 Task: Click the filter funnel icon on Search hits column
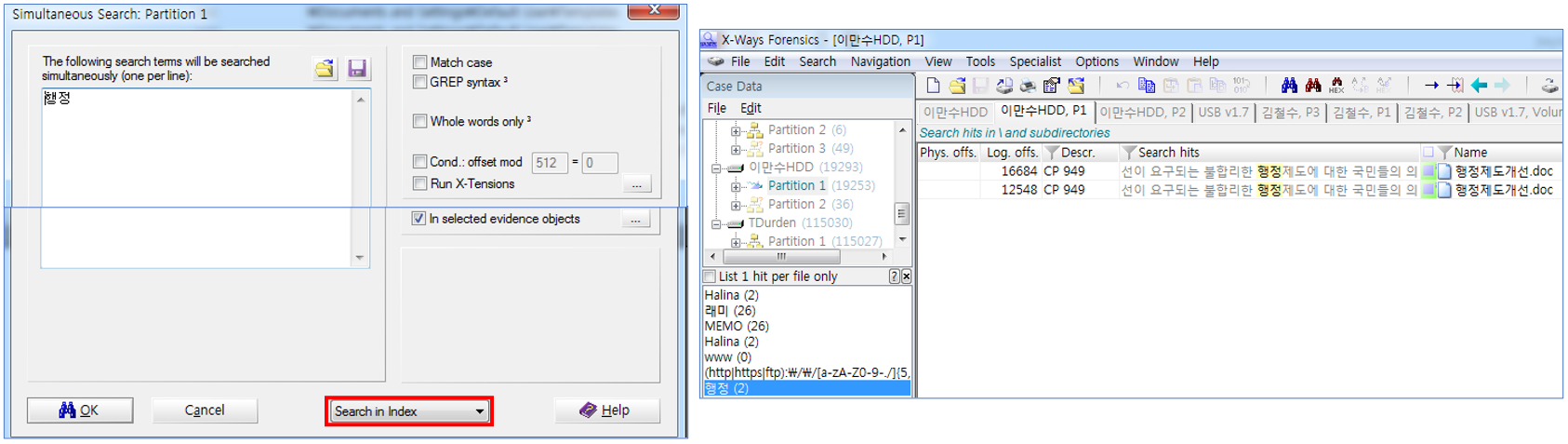pyautogui.click(x=1129, y=153)
